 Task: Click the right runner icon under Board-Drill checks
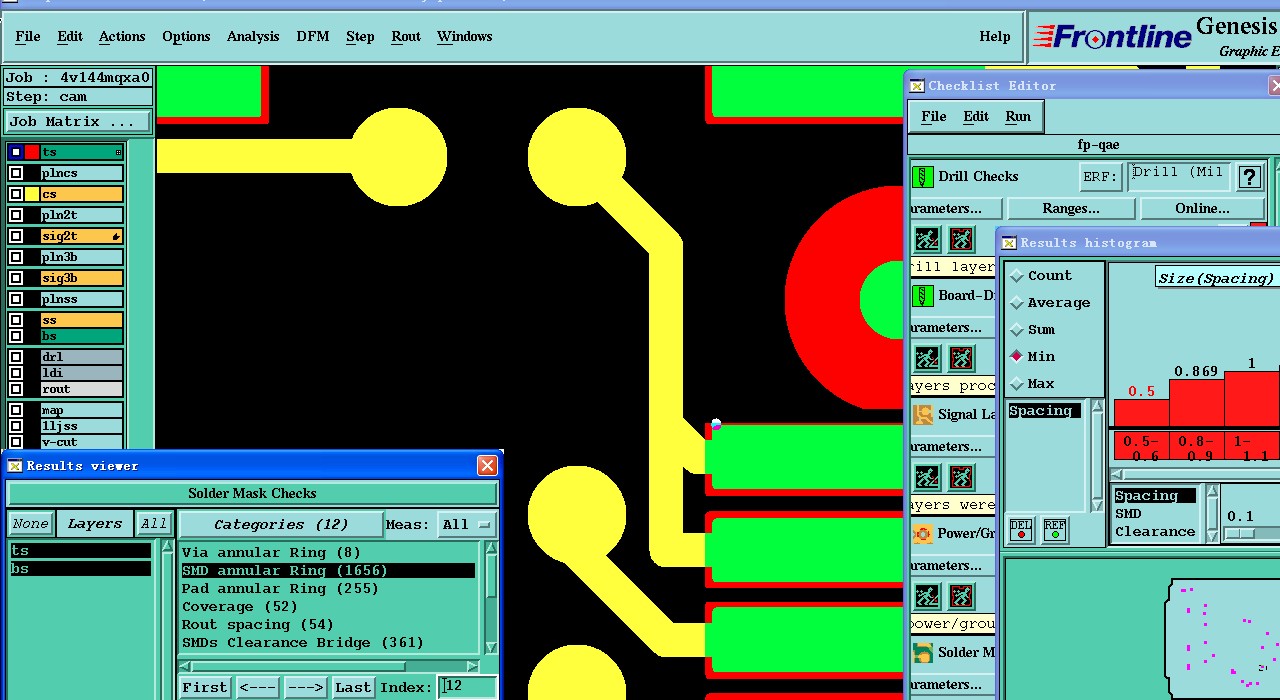tap(961, 357)
